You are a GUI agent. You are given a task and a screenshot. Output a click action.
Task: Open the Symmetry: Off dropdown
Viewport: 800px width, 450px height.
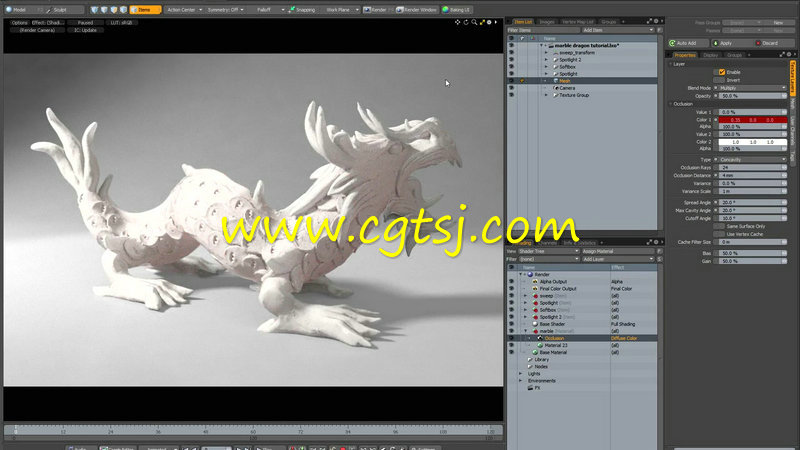point(226,10)
